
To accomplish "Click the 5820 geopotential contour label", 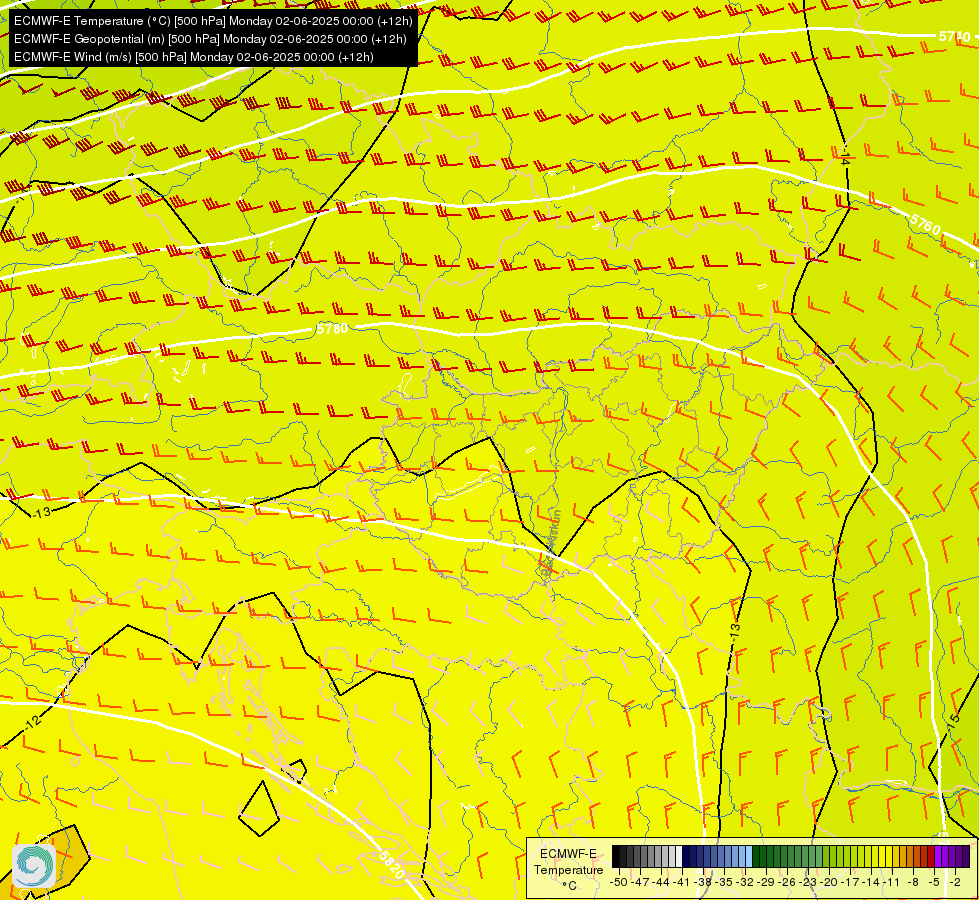I will coord(391,864).
